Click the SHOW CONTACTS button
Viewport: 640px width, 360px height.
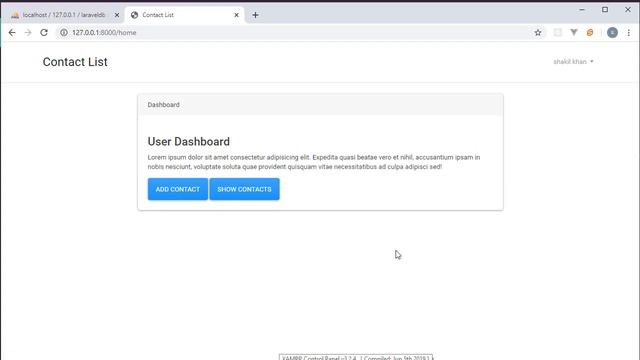tap(244, 189)
